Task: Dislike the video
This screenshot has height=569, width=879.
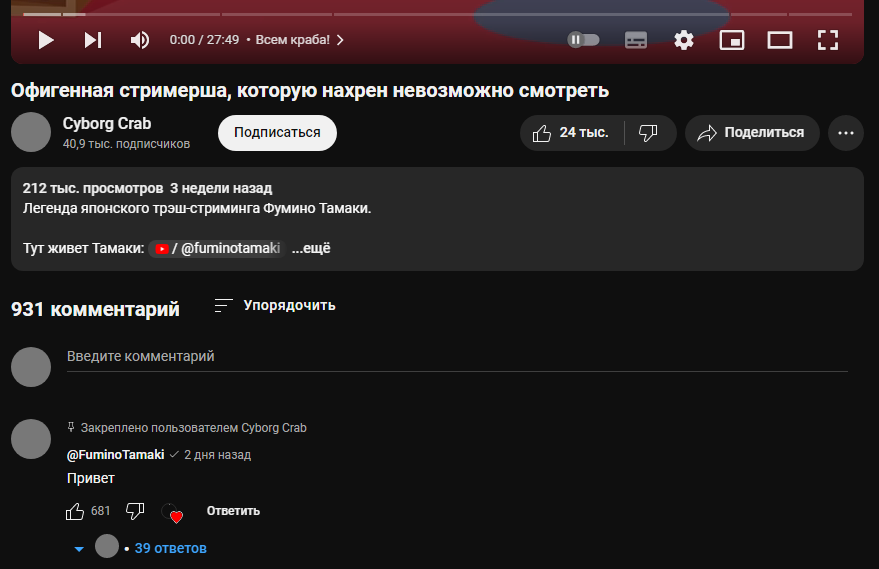Action: [x=648, y=133]
